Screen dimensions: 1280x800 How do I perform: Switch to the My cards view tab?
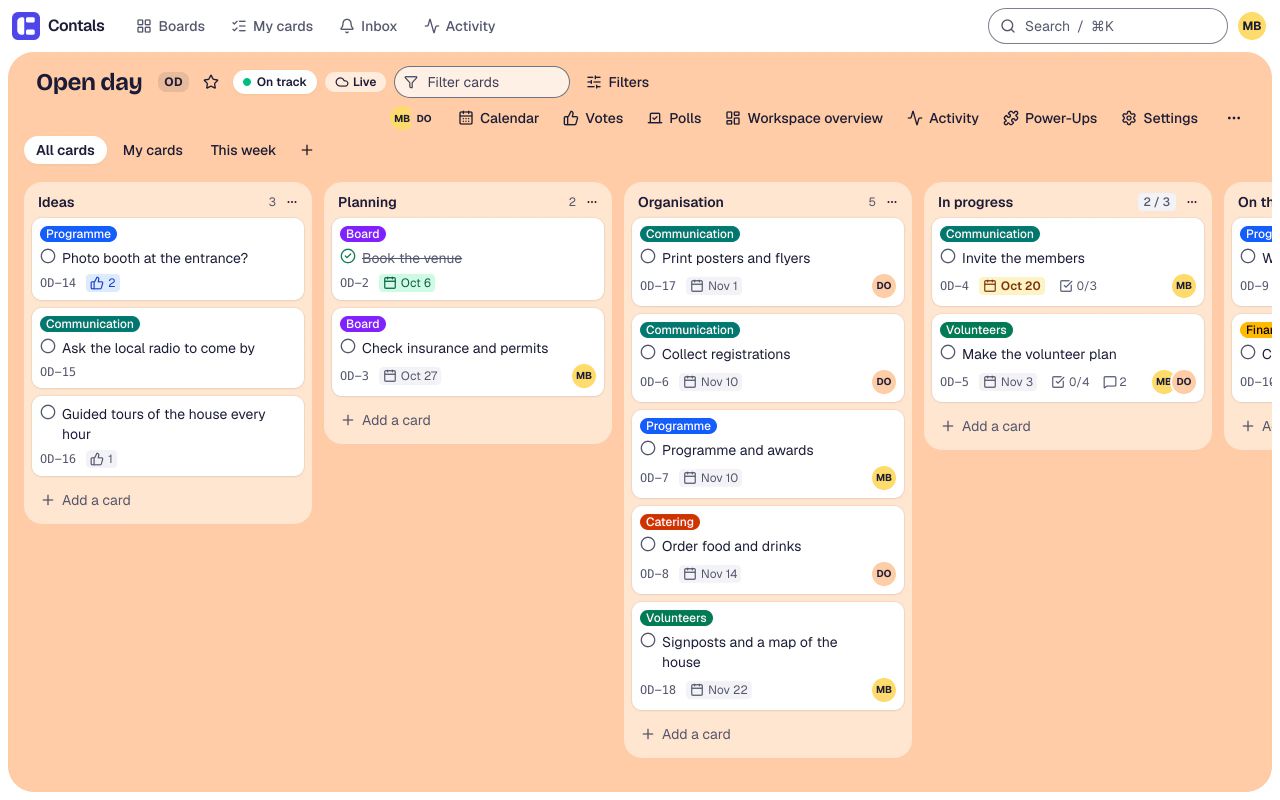pyautogui.click(x=153, y=150)
